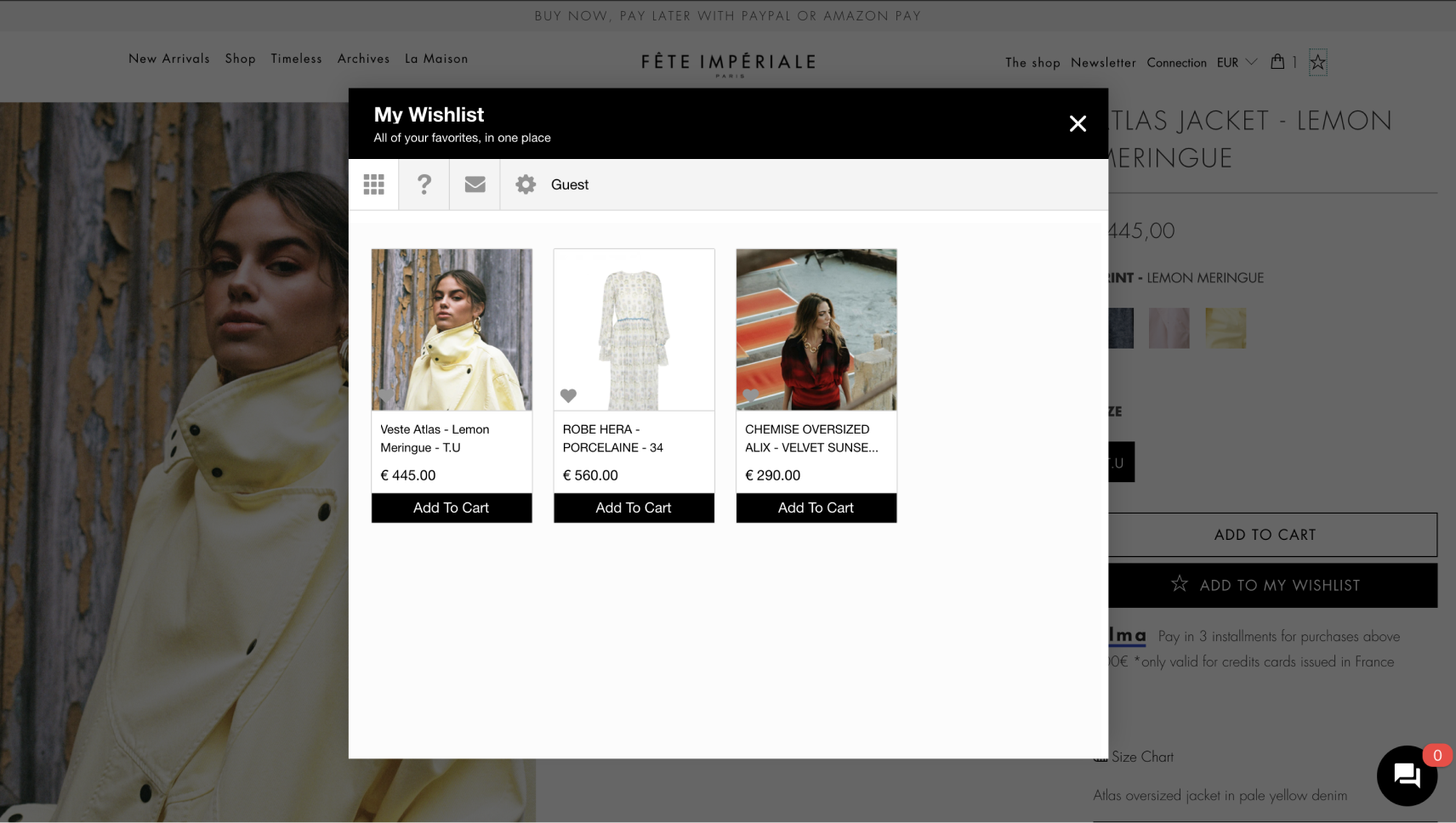The width and height of the screenshot is (1456, 823).
Task: Click the Connection login link
Action: [x=1176, y=62]
